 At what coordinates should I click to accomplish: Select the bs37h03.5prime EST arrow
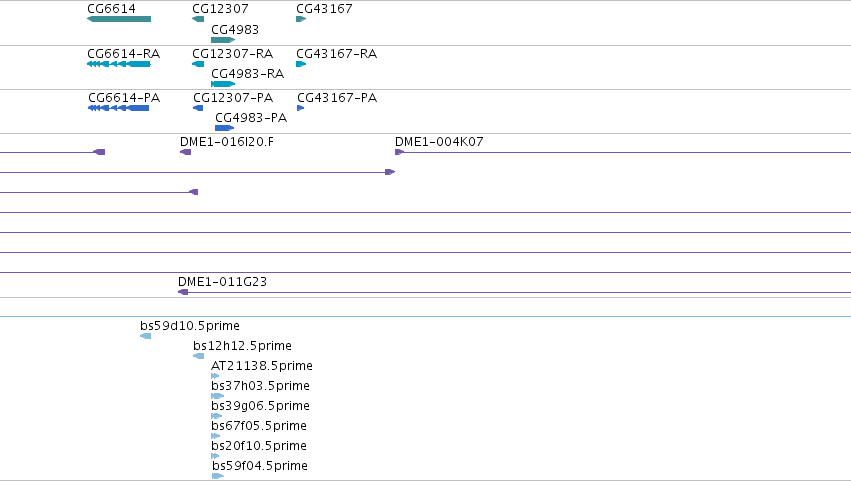click(218, 396)
